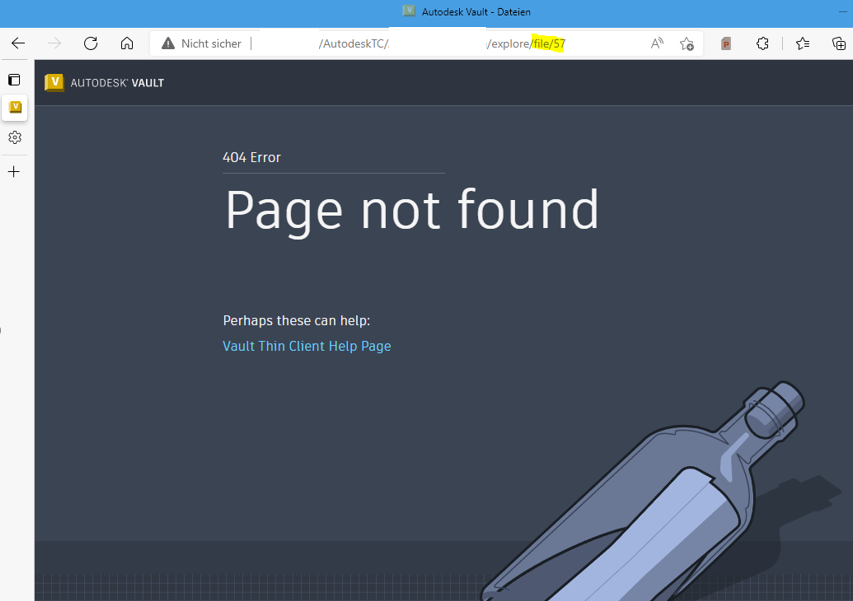Open the Collections icon in toolbar
Viewport: 853px width, 601px height.
pos(839,43)
